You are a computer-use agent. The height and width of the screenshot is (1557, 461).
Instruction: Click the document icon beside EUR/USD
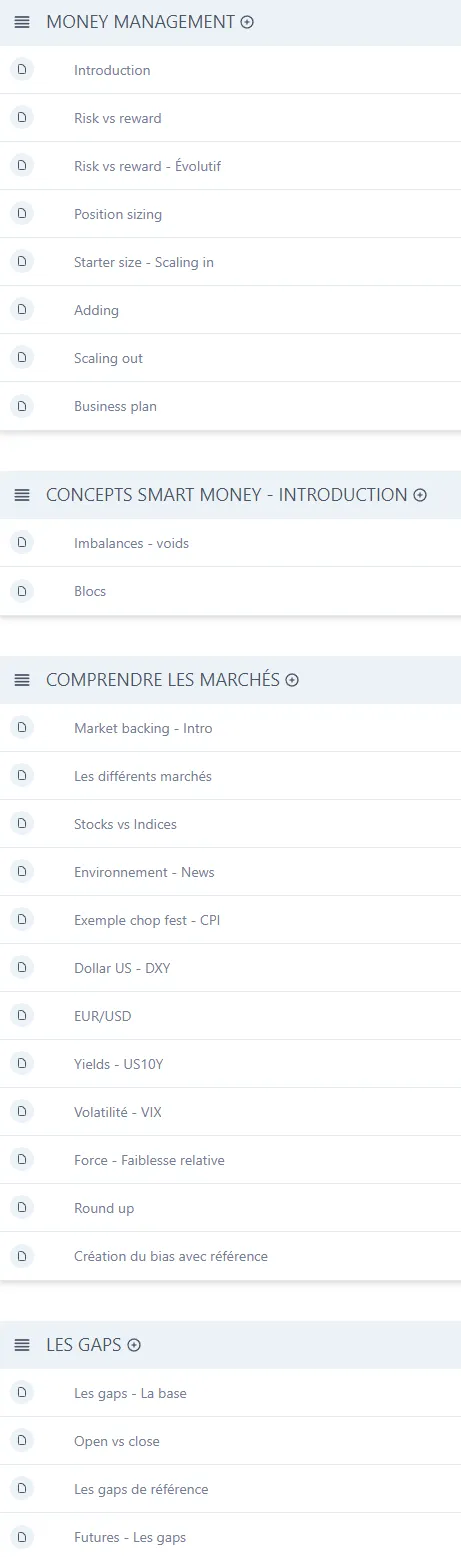(22, 1015)
